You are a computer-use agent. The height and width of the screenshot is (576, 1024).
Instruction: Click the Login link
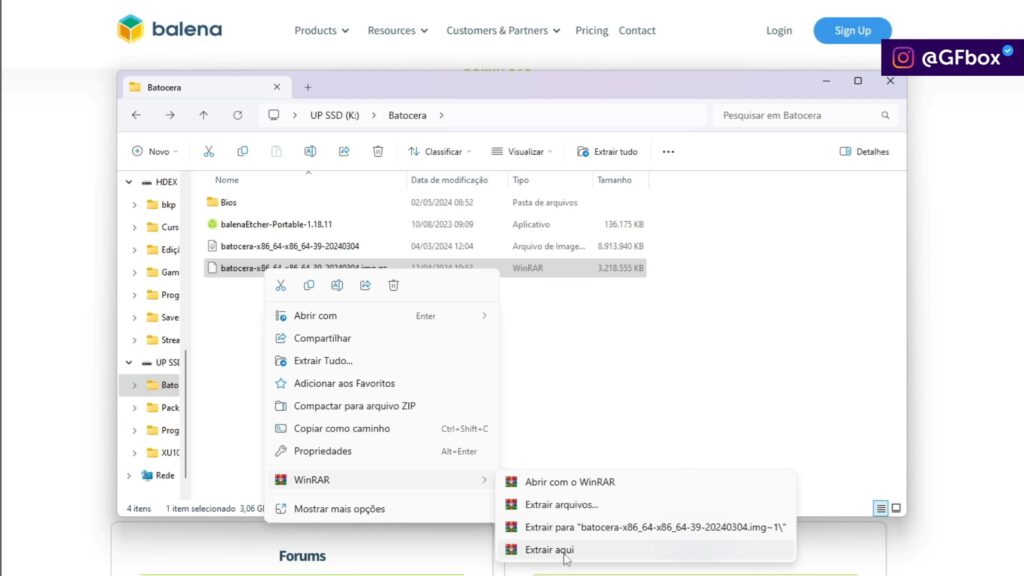pos(779,31)
